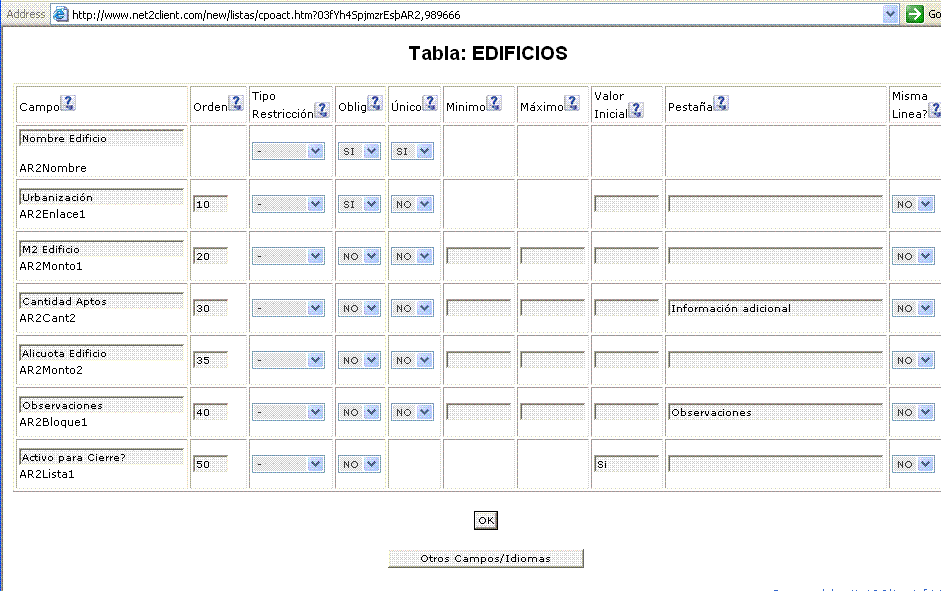Open help icon for Valor Inicial
Viewport: 941px width, 591px height.
(636, 110)
